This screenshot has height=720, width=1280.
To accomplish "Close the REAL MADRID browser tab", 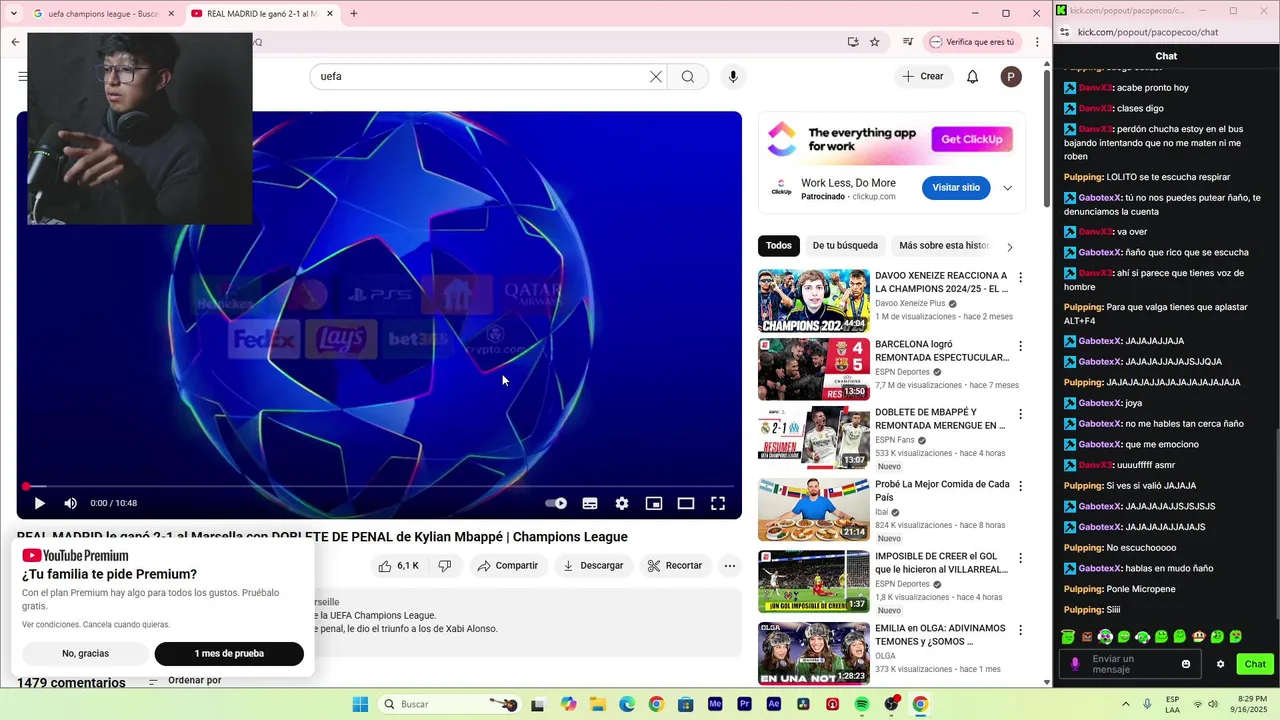I will point(330,14).
